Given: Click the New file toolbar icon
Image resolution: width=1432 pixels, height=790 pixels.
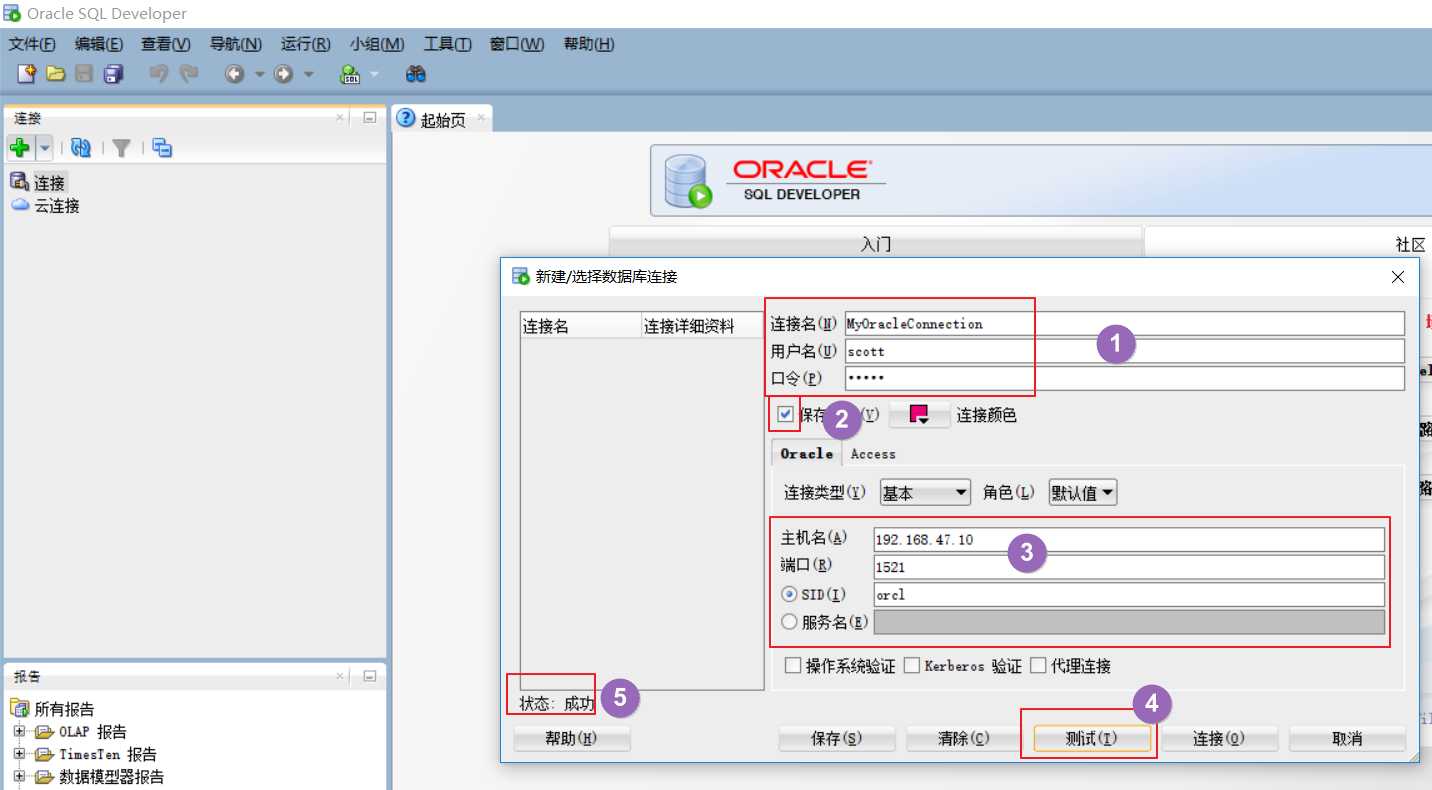Looking at the screenshot, I should pyautogui.click(x=26, y=73).
